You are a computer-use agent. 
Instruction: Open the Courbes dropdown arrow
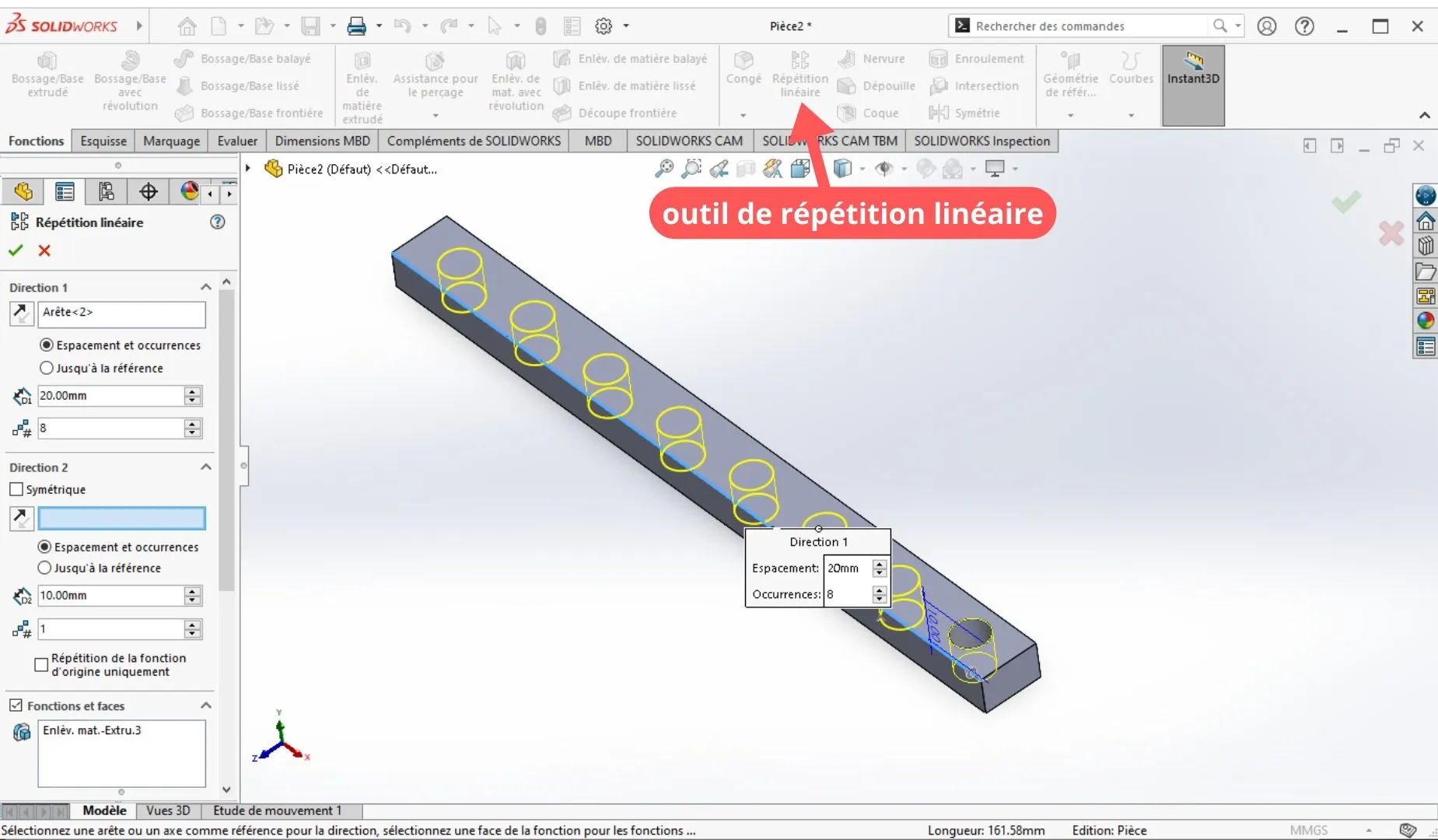1131,115
